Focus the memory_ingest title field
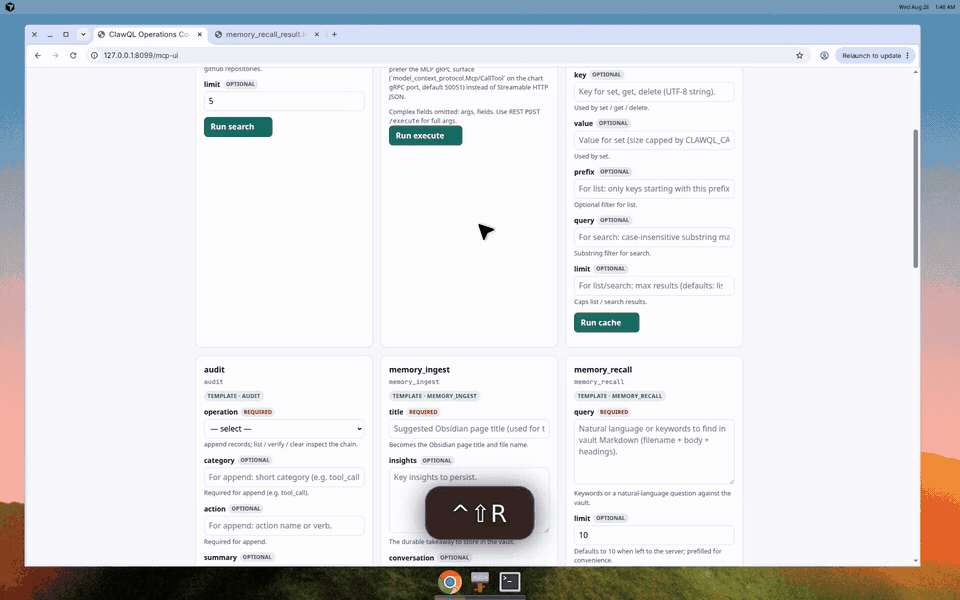Viewport: 960px width, 600px height. pos(469,429)
